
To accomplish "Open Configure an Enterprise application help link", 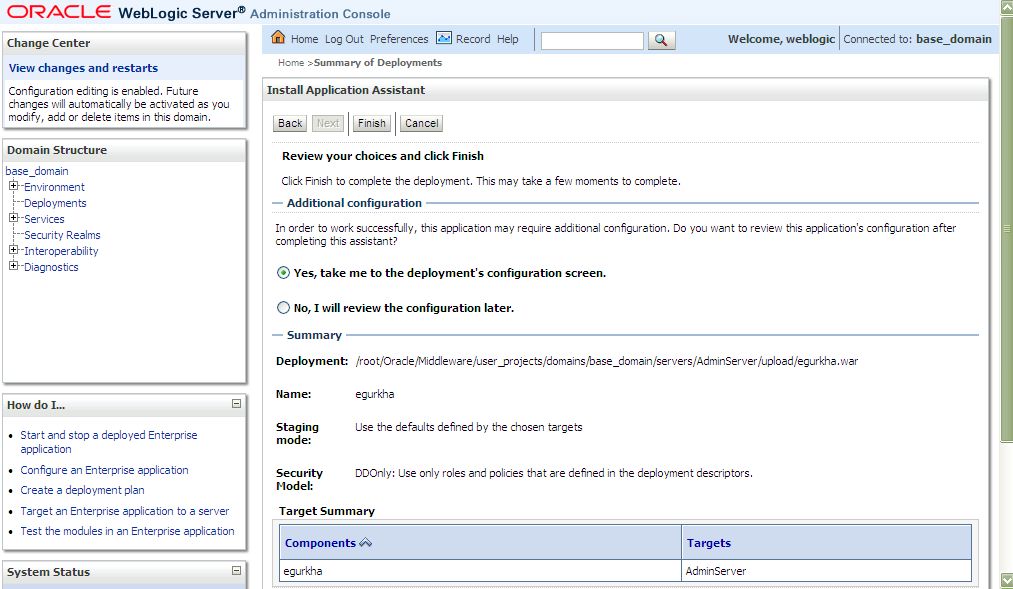I will (x=104, y=470).
